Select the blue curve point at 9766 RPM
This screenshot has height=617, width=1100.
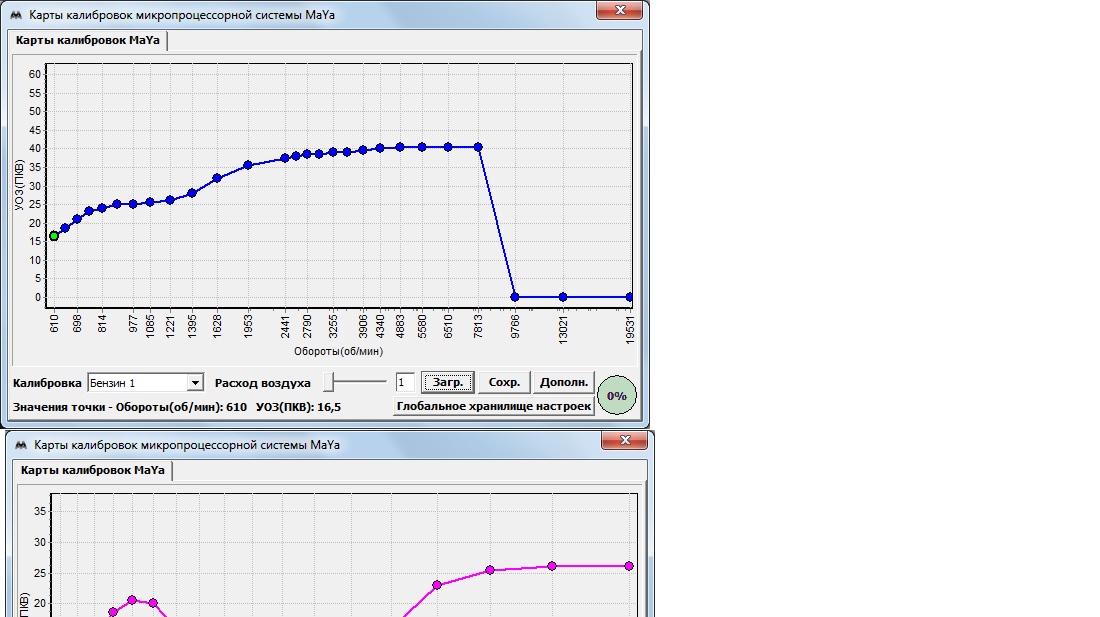tap(515, 297)
